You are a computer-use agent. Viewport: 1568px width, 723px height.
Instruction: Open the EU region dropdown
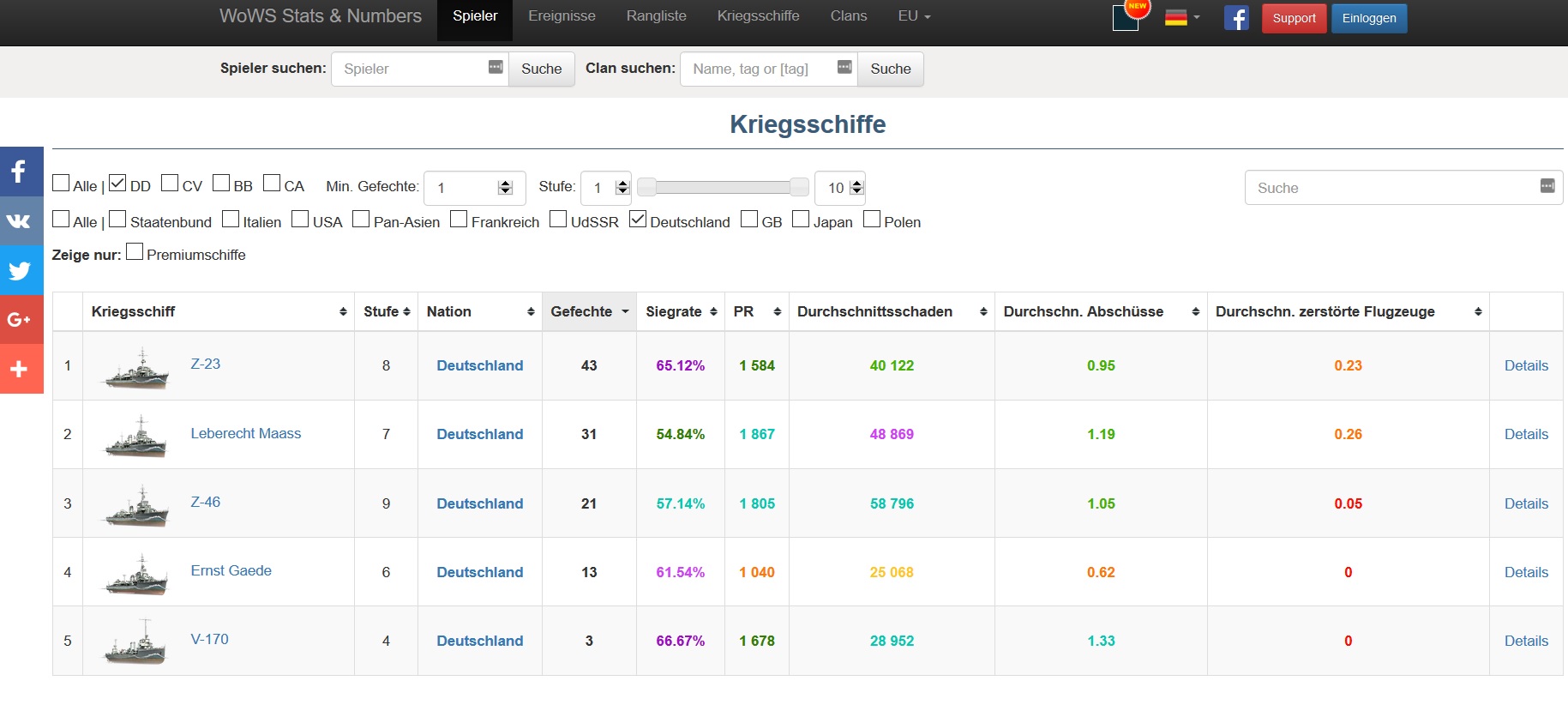(x=914, y=16)
